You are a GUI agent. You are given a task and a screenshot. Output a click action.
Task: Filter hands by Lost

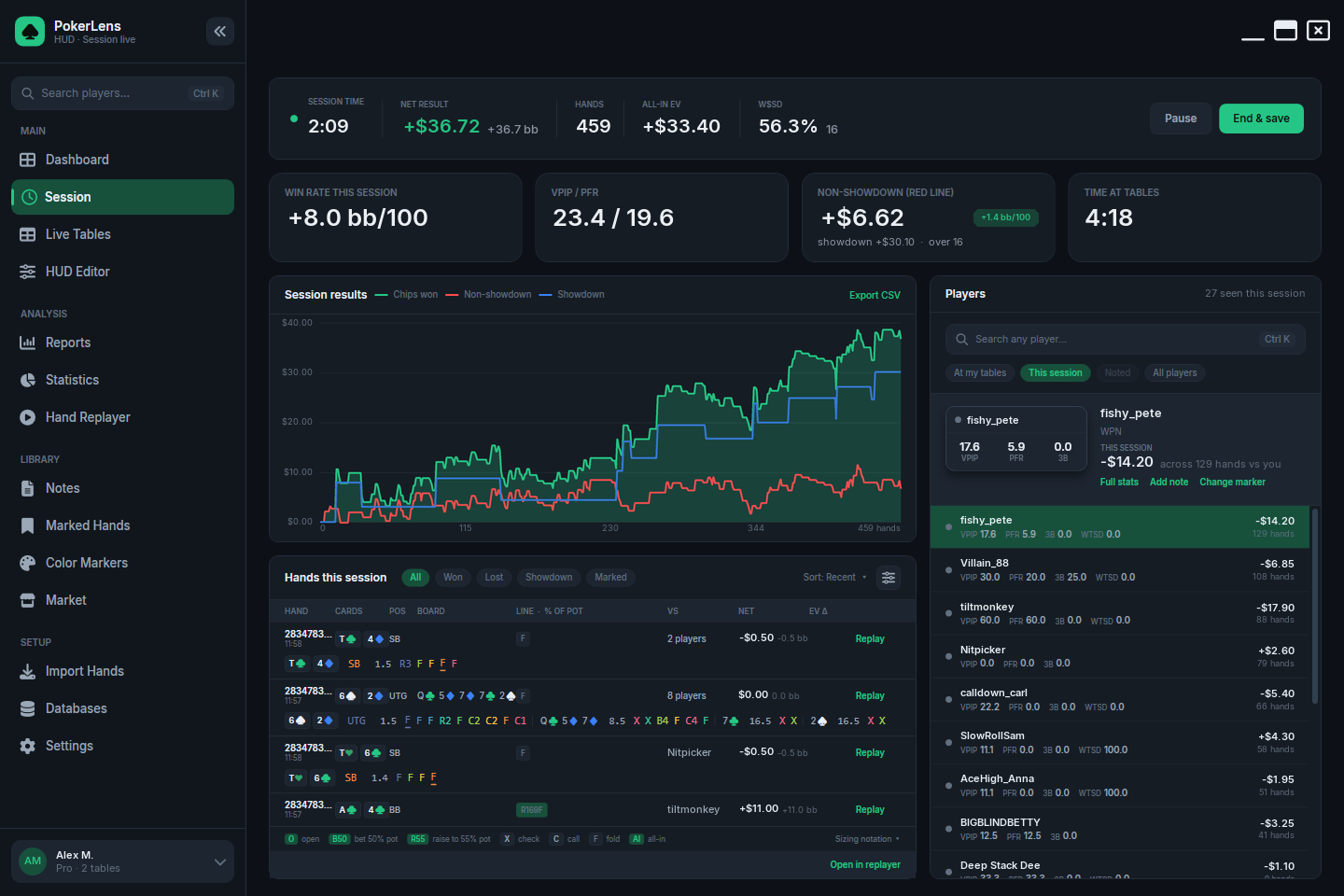(x=494, y=578)
